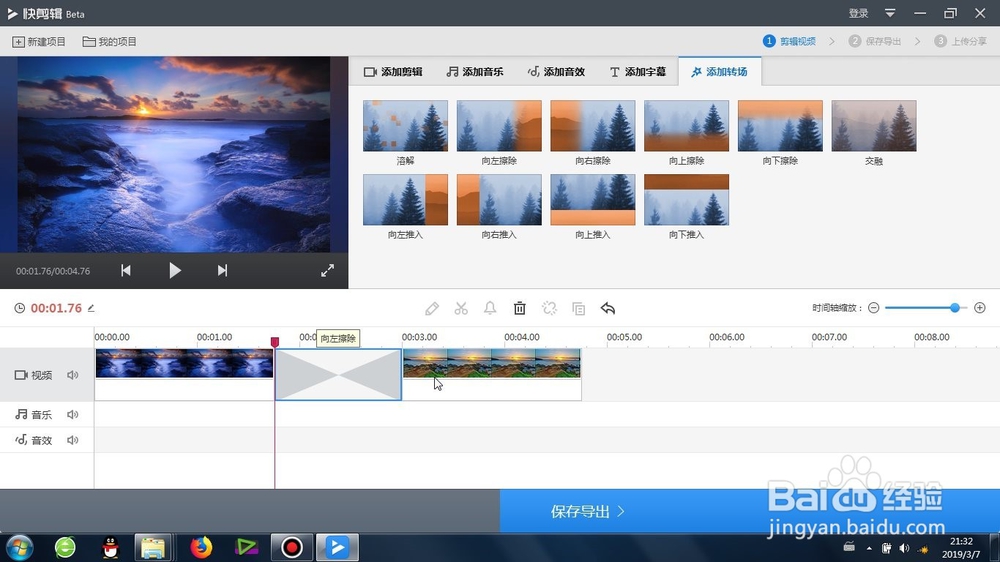Go to step 3 上传分享
This screenshot has height=562, width=1000.
coord(960,41)
